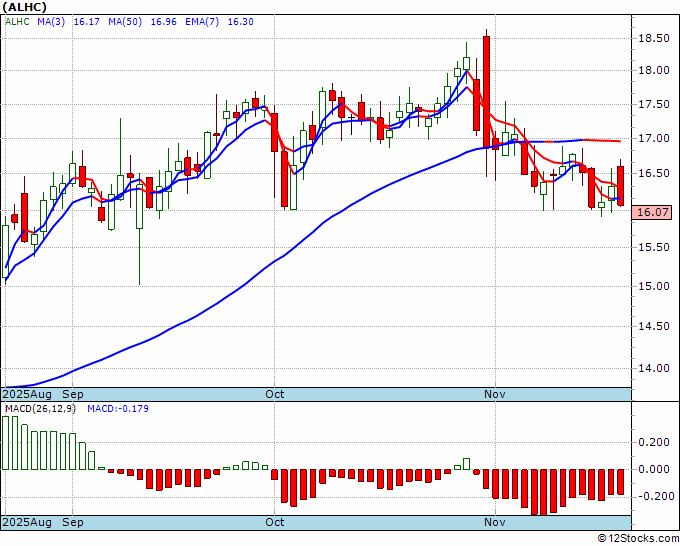Click the 14.00 price axis label
Viewport: 680px width, 546px height.
[654, 368]
